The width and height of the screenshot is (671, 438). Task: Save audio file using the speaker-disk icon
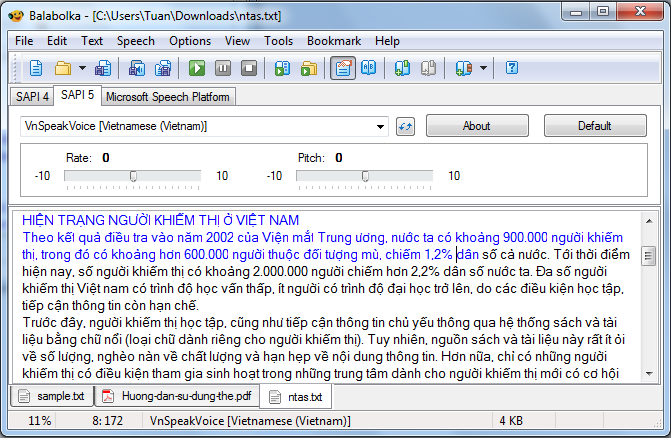click(x=137, y=68)
